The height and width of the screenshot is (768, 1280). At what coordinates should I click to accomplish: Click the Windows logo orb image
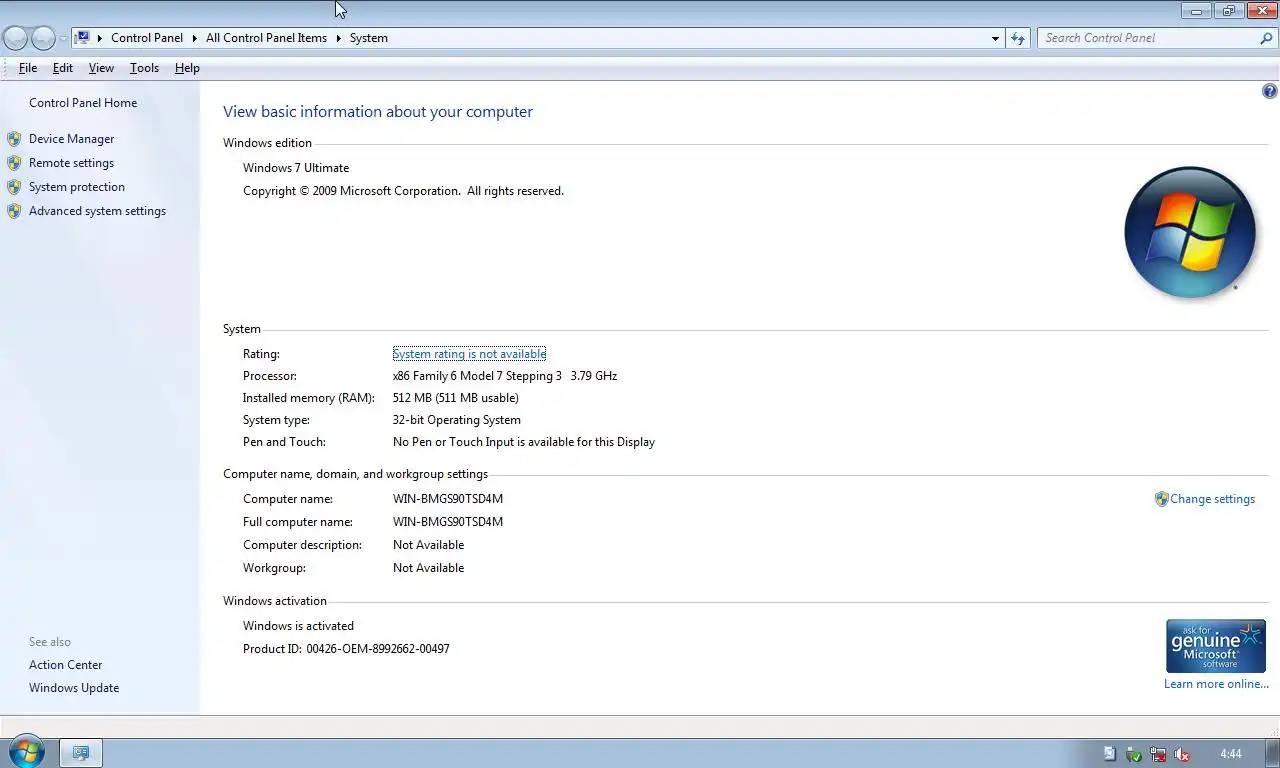point(1190,232)
